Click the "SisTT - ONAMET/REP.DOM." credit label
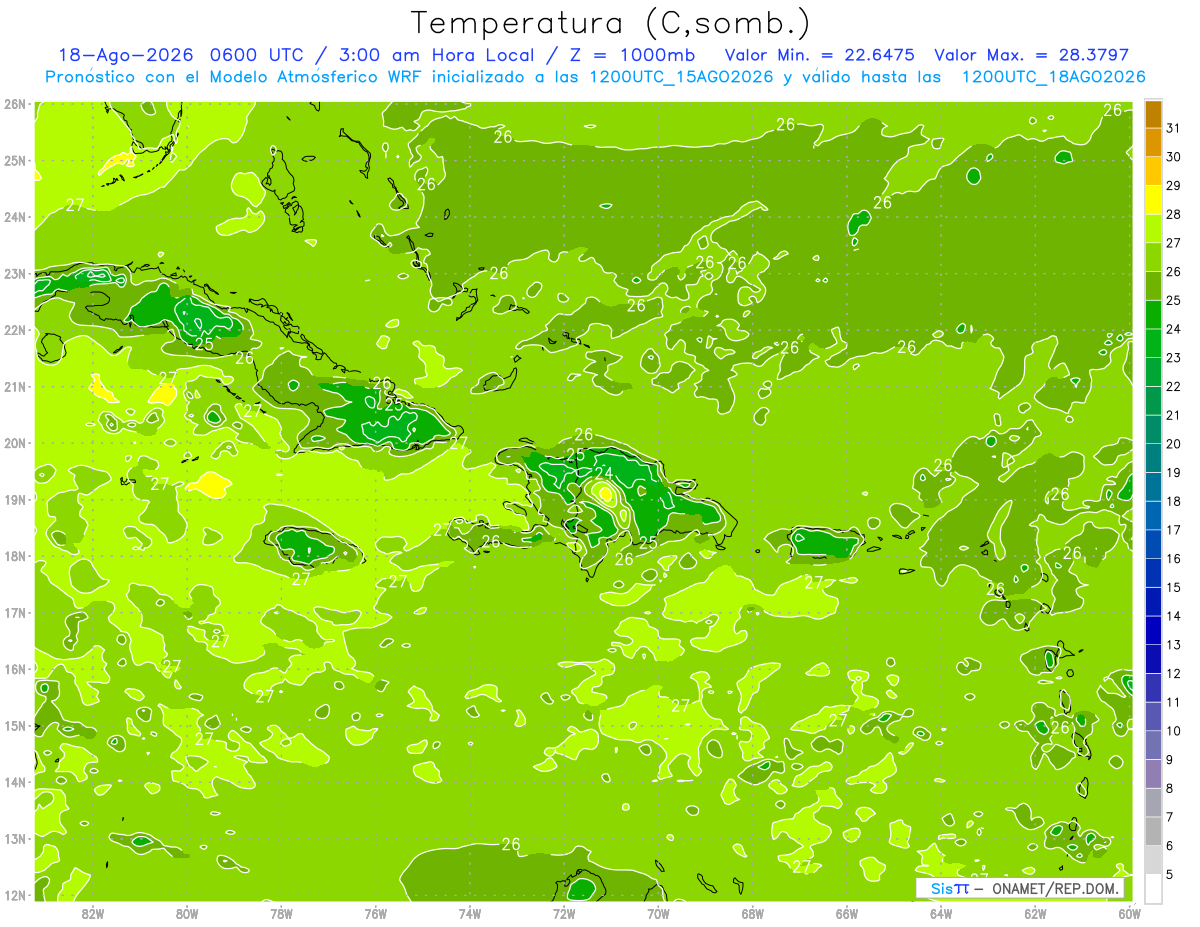Screen dimensions: 1200x927 pyautogui.click(x=1019, y=888)
